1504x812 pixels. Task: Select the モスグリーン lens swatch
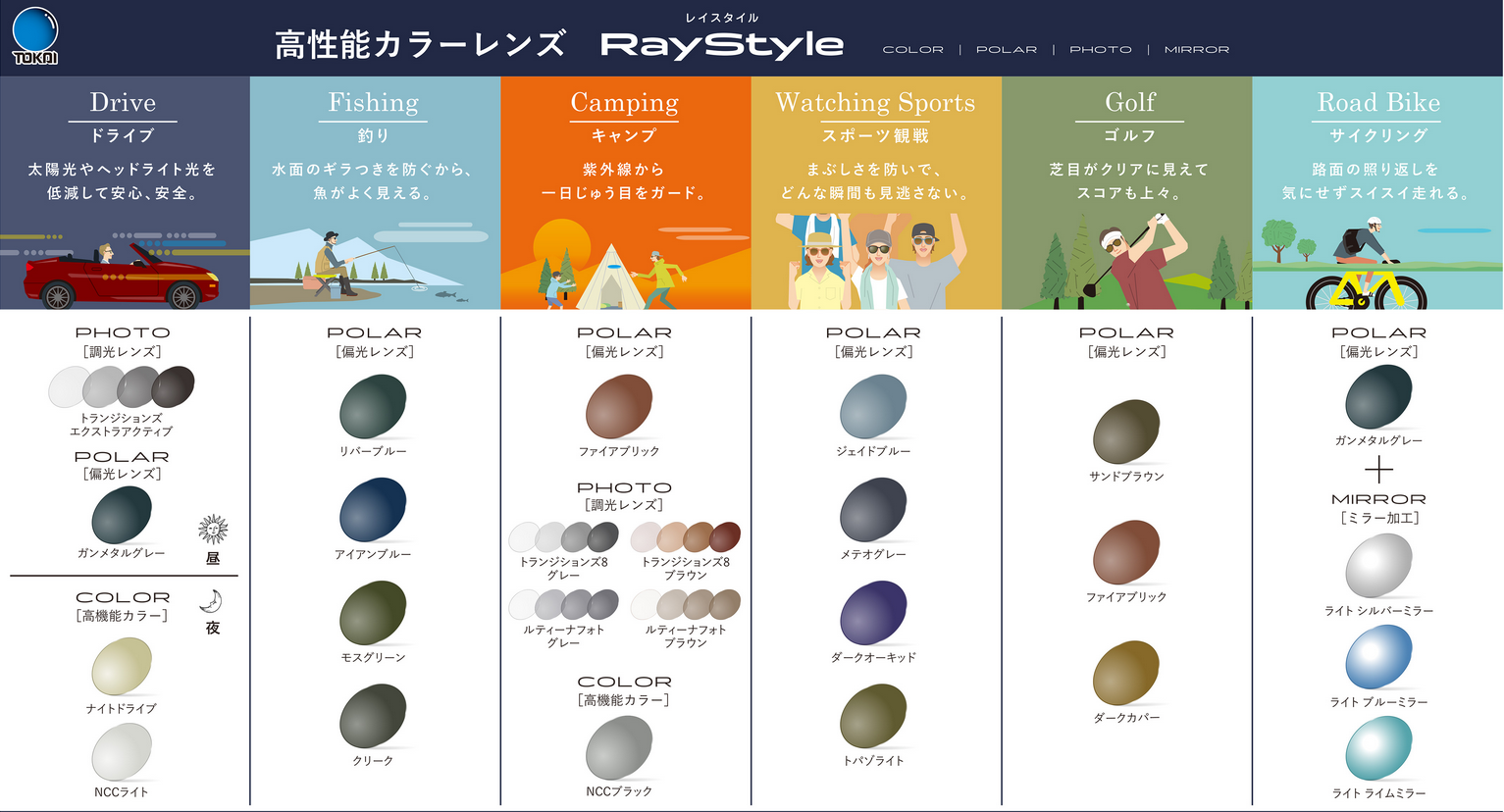[373, 613]
